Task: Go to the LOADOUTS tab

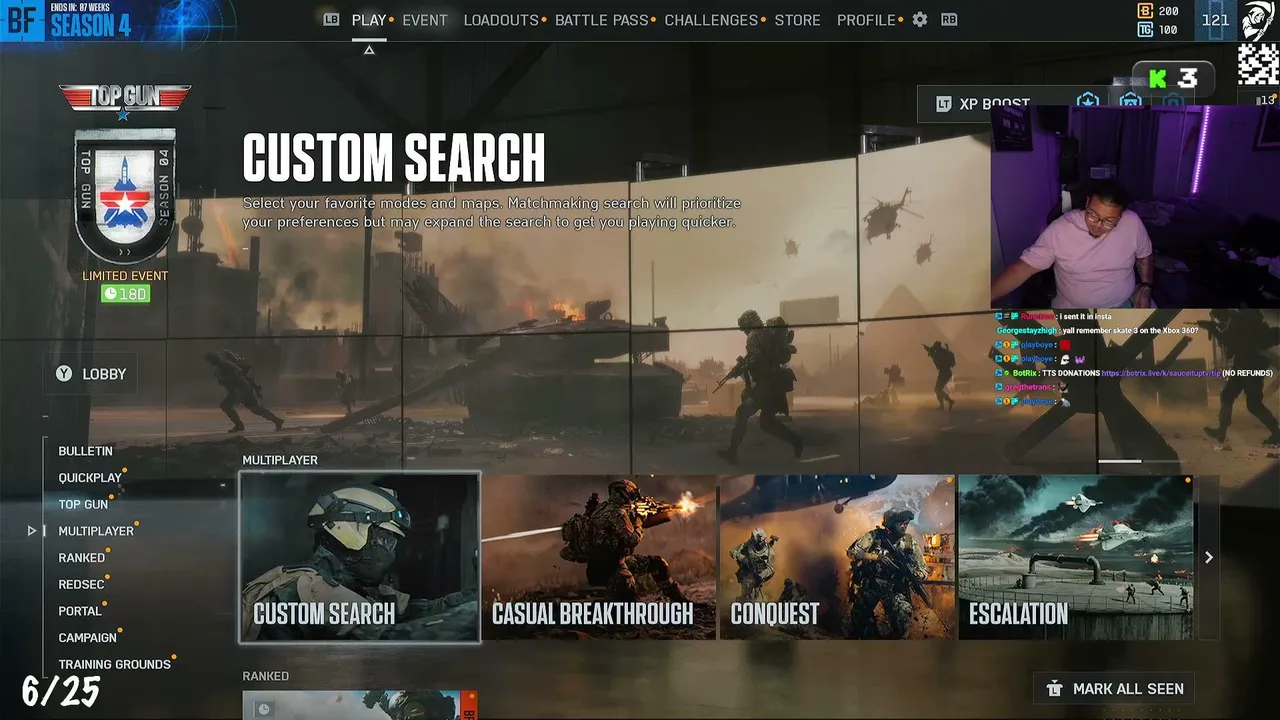Action: 501,20
